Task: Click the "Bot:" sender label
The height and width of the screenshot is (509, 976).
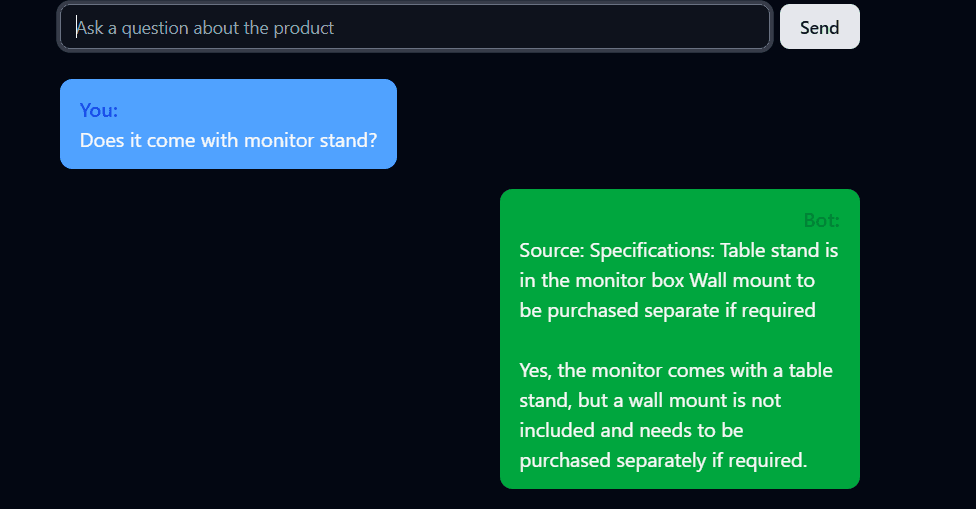Action: pyautogui.click(x=821, y=220)
